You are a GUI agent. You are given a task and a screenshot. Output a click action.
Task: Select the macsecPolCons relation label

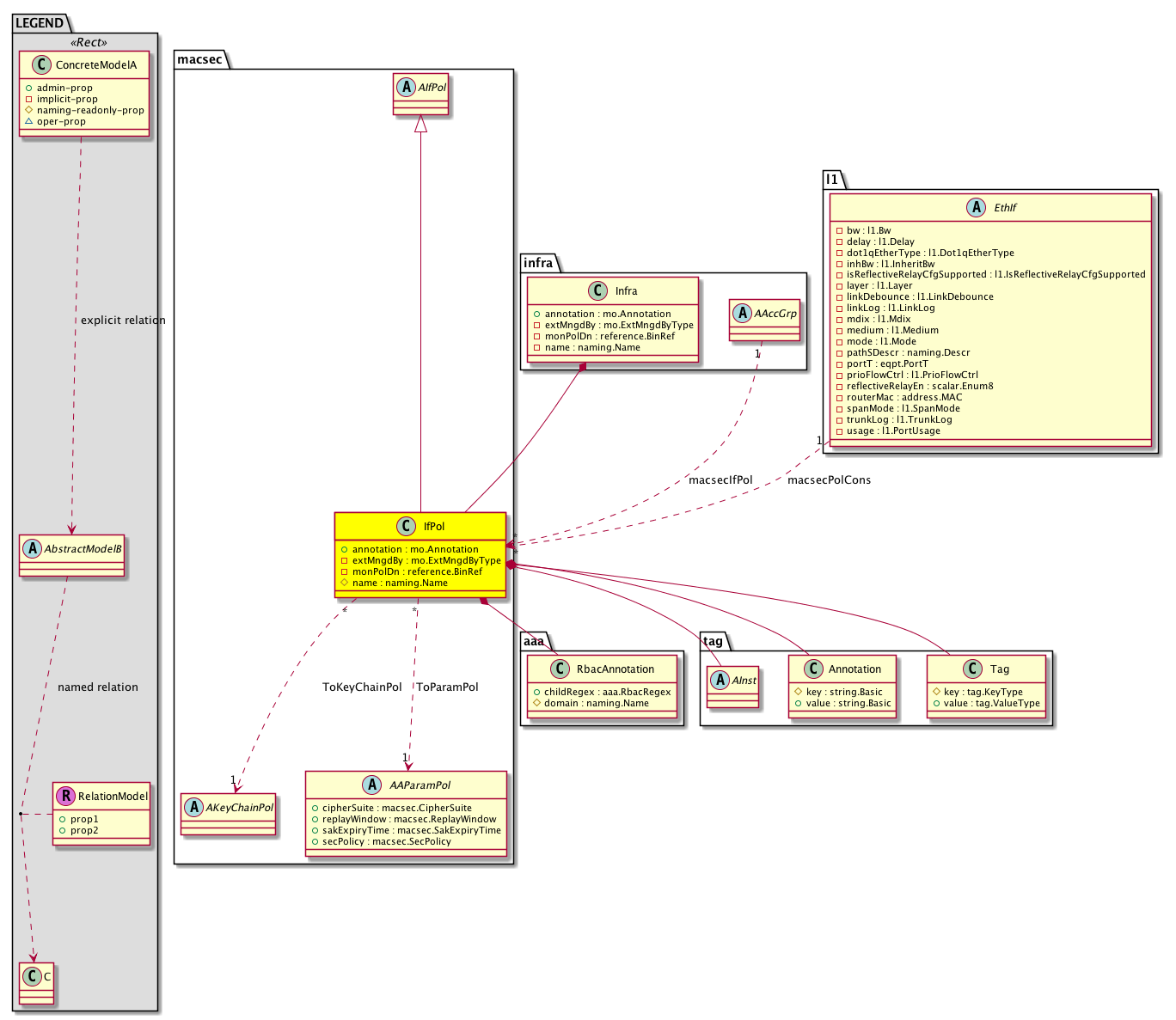829,480
